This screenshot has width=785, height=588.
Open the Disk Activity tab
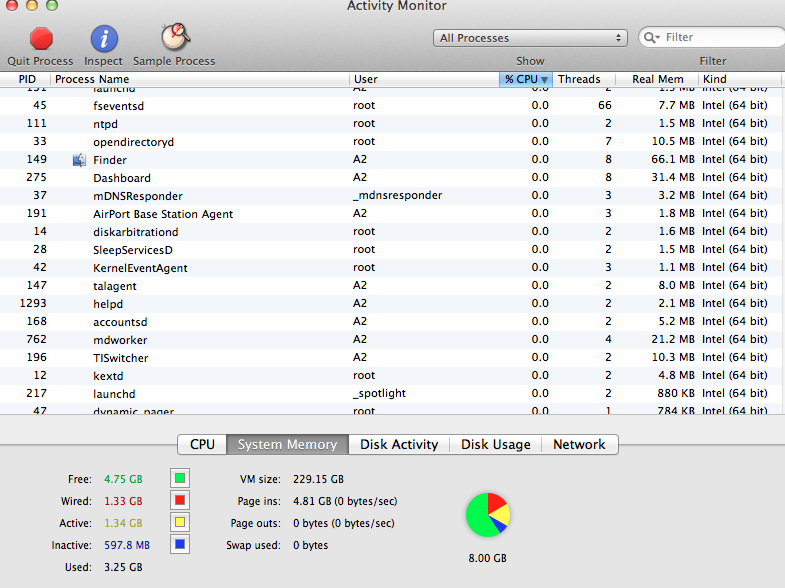(x=399, y=444)
